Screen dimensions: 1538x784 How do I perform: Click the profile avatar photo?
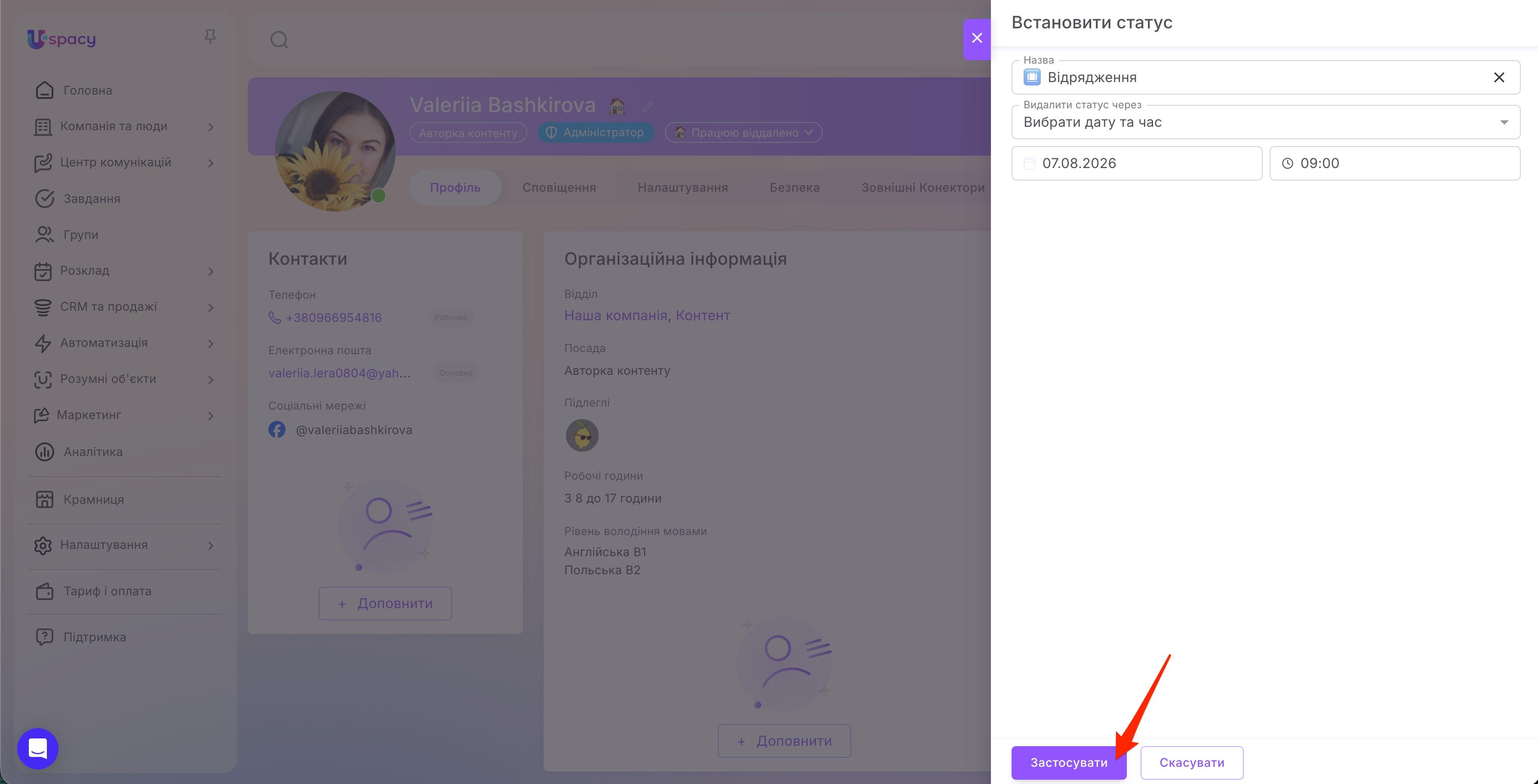[335, 151]
